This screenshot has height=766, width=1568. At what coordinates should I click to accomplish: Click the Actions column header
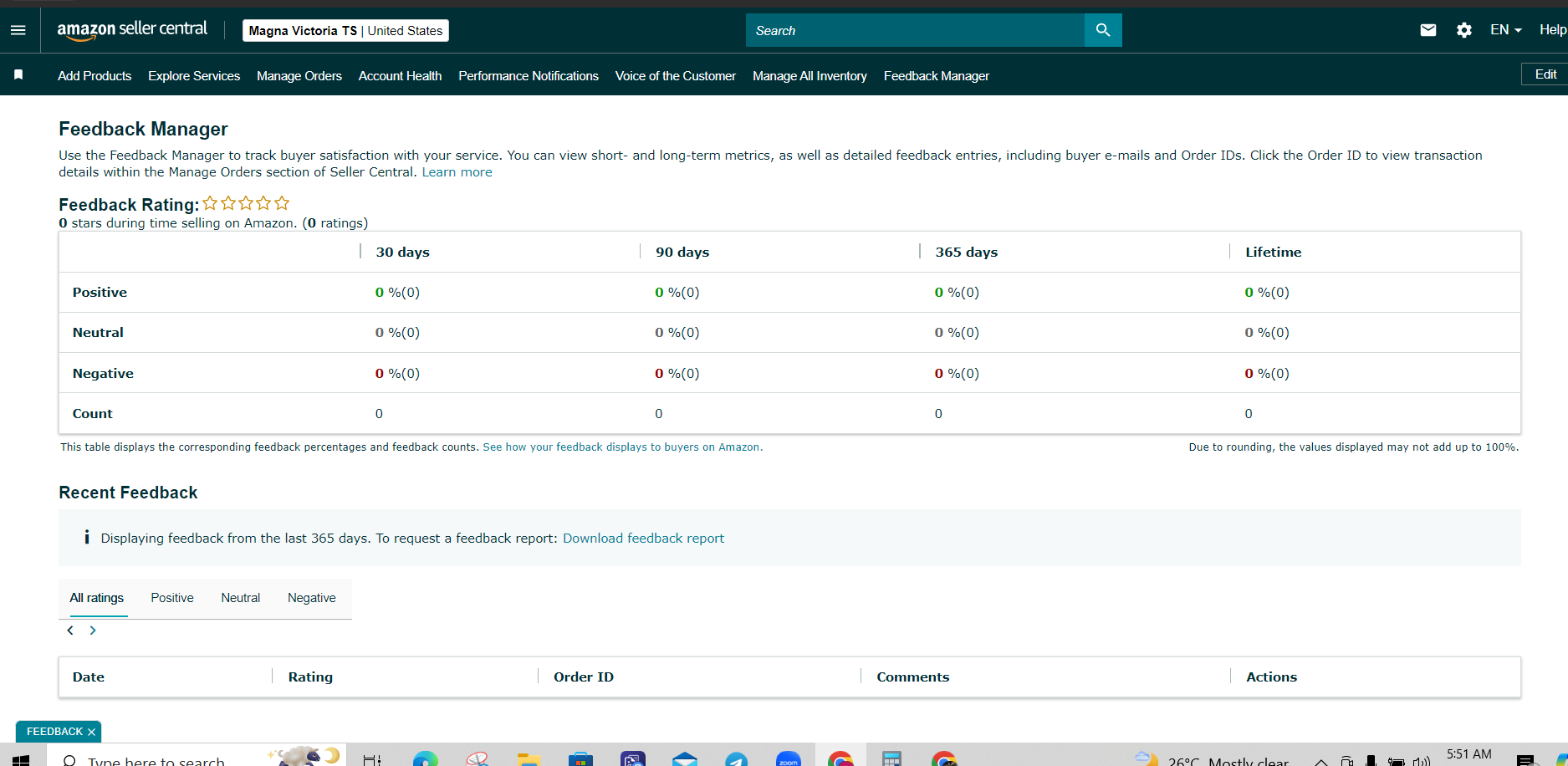point(1271,677)
